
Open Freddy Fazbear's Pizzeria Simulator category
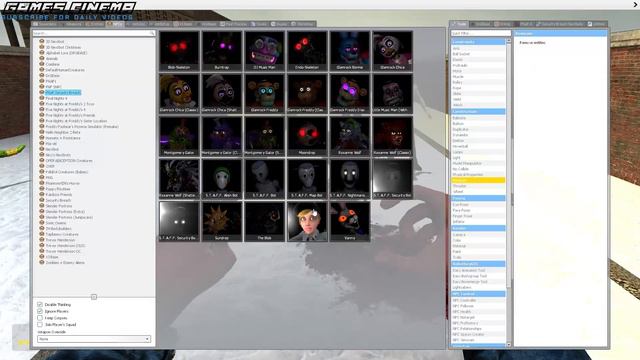click(x=82, y=127)
